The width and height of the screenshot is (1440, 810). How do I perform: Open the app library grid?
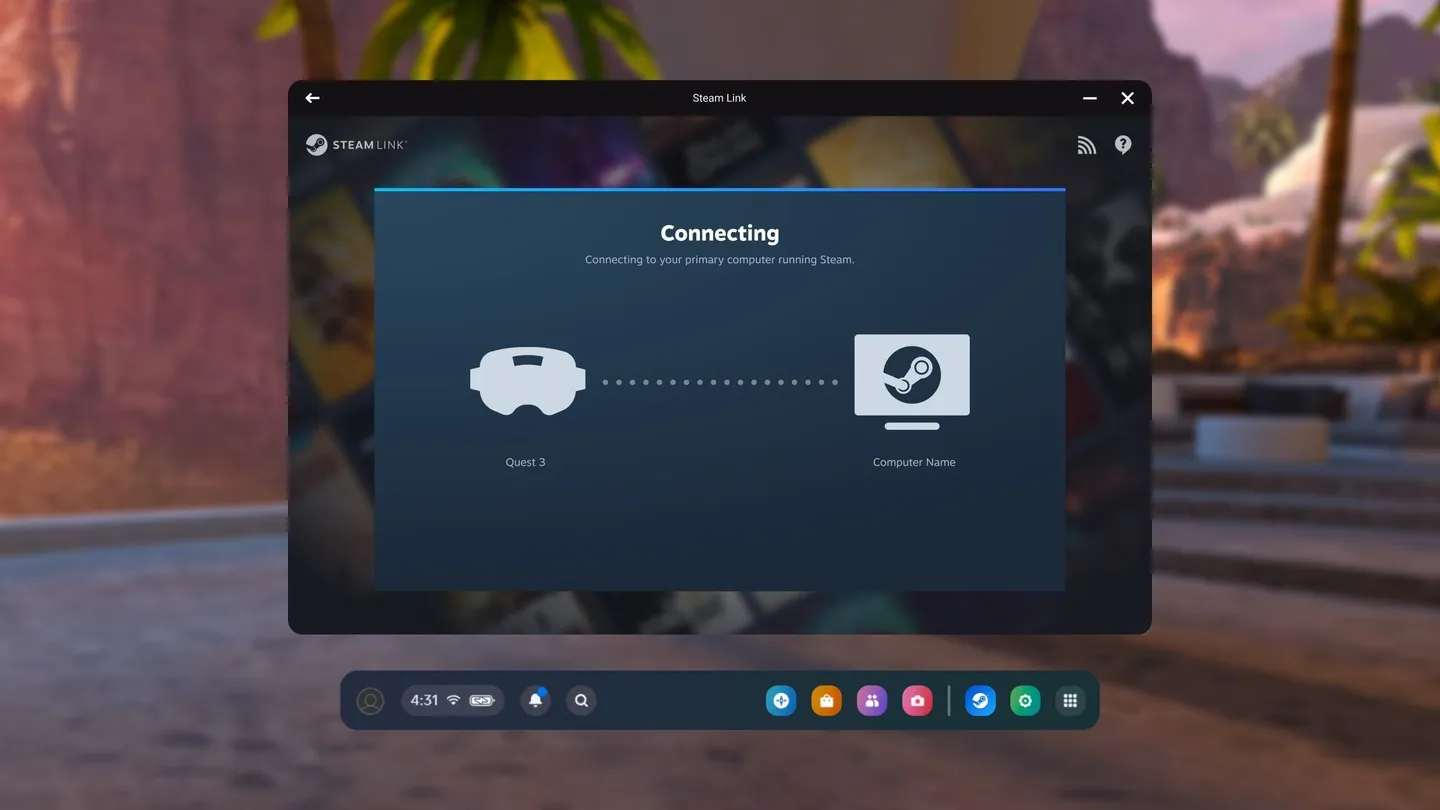tap(1068, 699)
